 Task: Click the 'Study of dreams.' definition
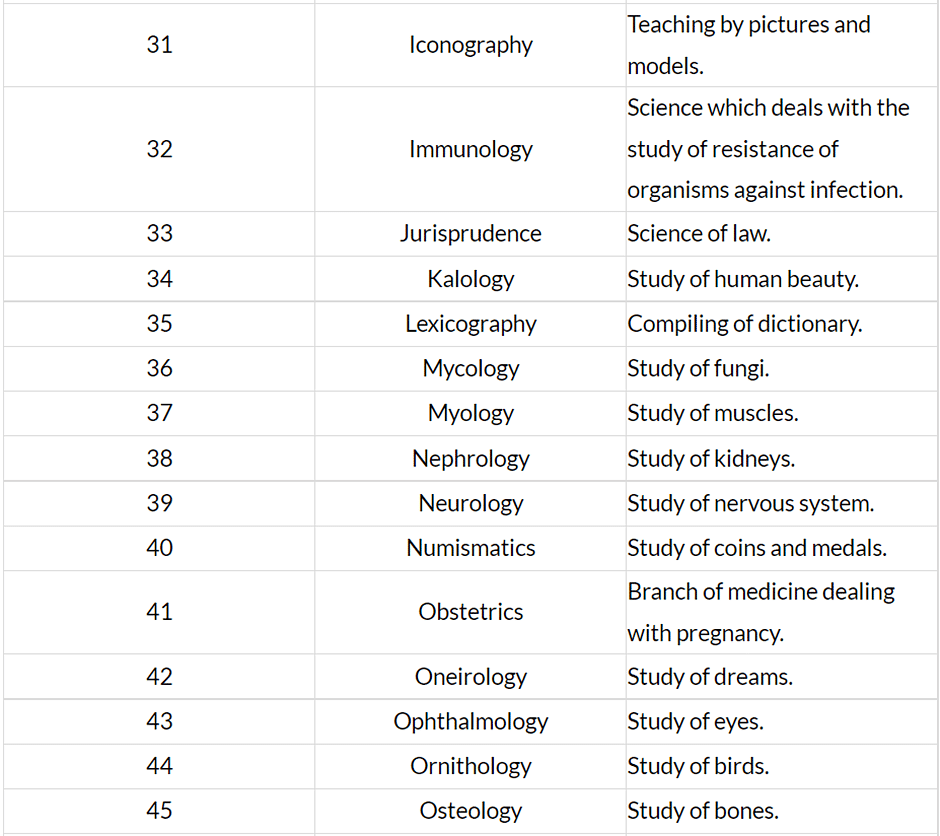tap(710, 677)
